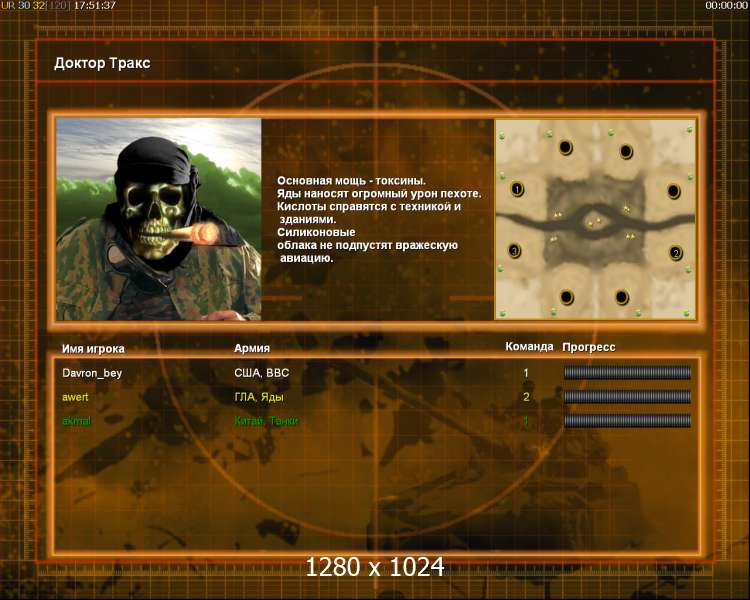
Task: Click the "Команда" column header
Action: click(529, 346)
